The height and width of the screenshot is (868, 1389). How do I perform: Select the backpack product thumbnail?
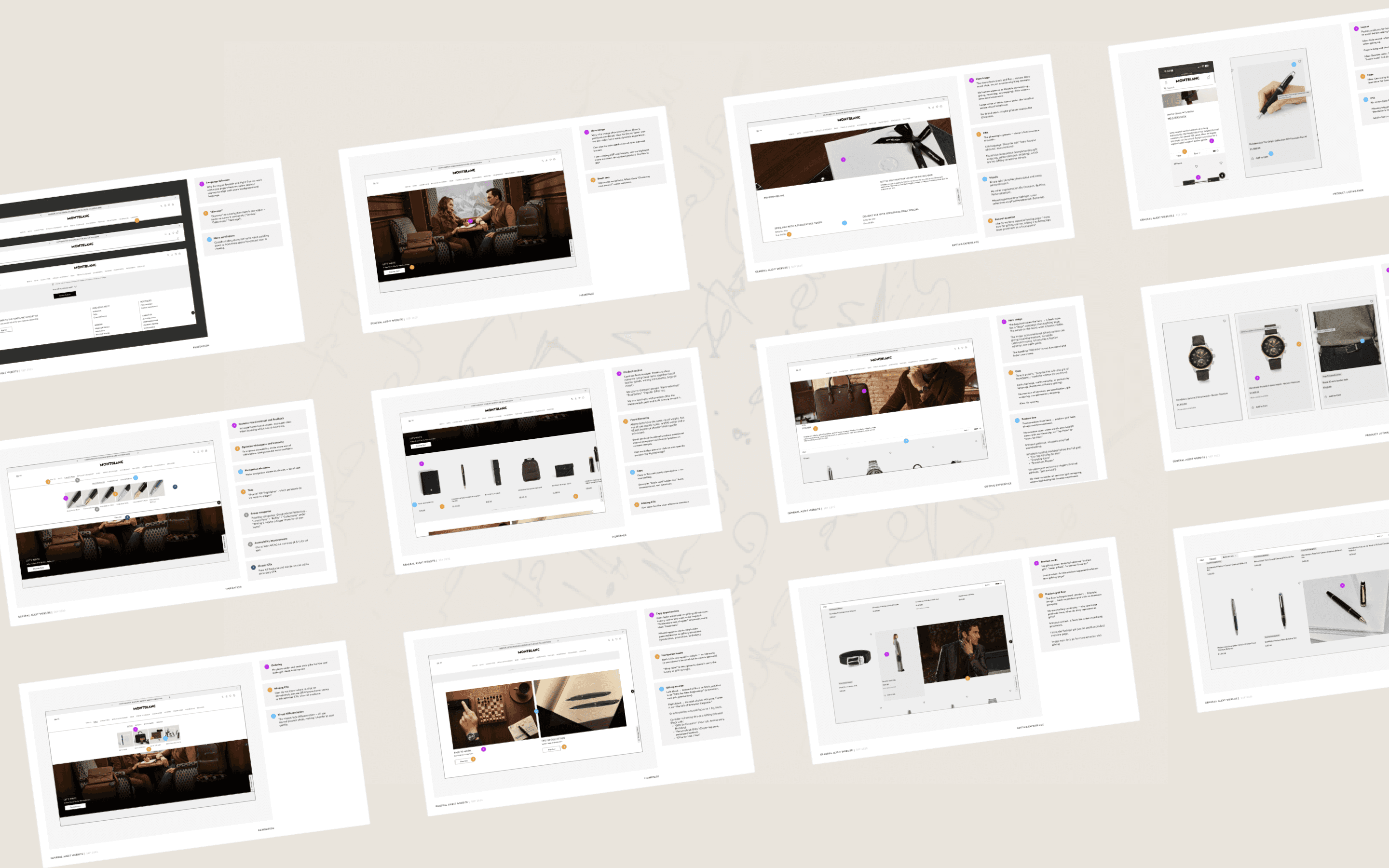click(x=531, y=470)
